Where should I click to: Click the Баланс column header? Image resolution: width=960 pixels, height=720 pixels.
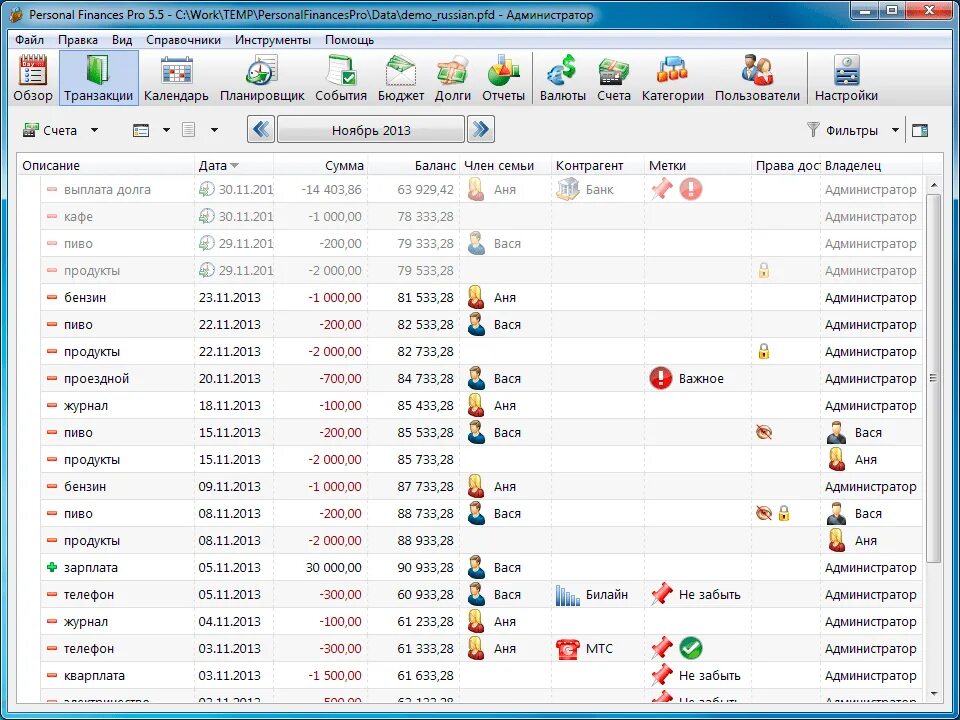pyautogui.click(x=413, y=166)
